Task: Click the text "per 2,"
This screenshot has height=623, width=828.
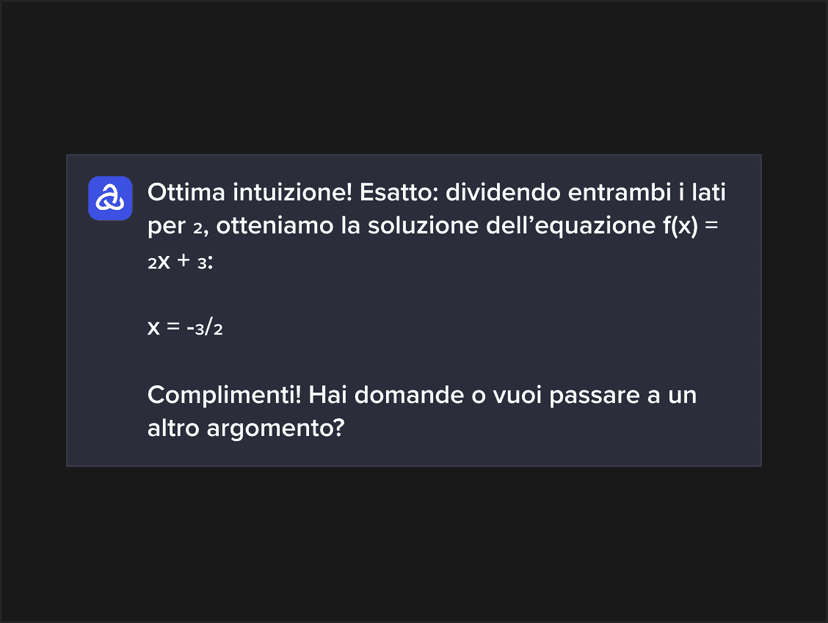Action: coord(178,226)
